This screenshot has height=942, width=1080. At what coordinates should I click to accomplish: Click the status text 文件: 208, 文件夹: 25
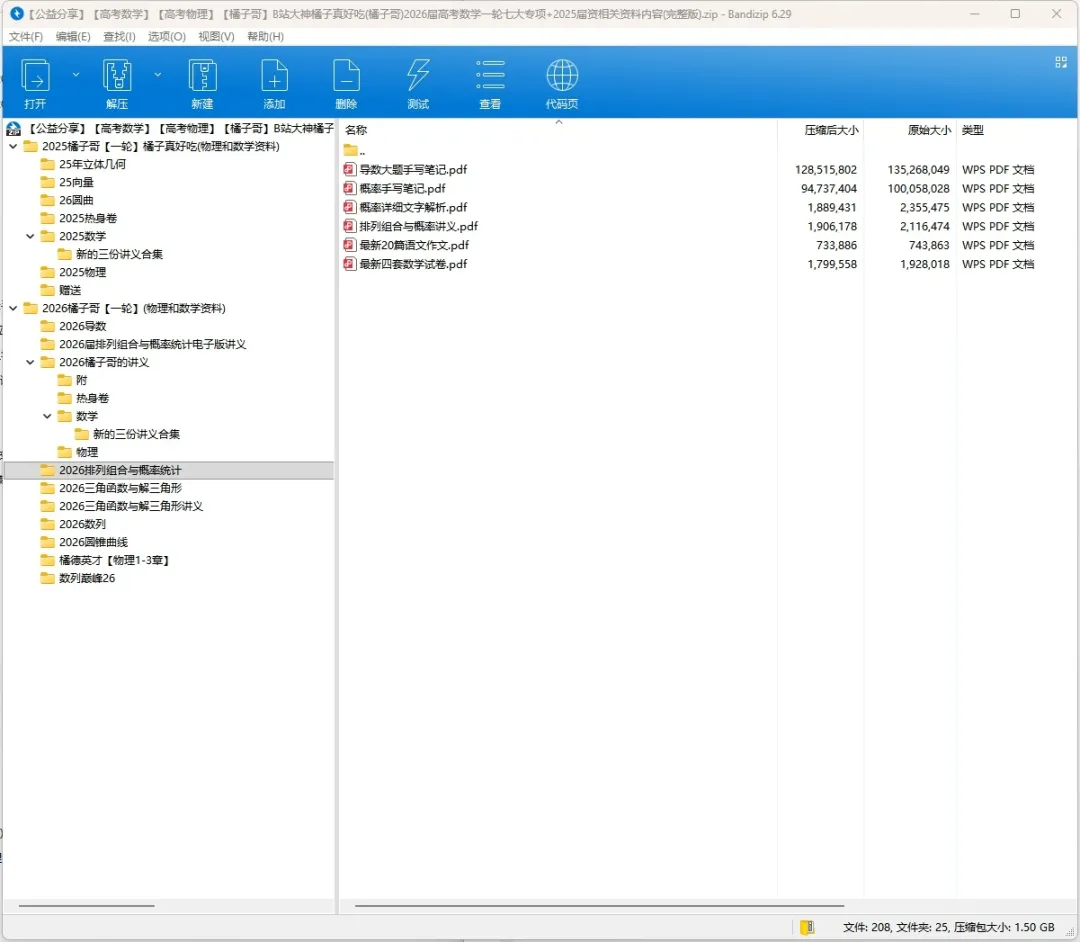click(x=896, y=927)
